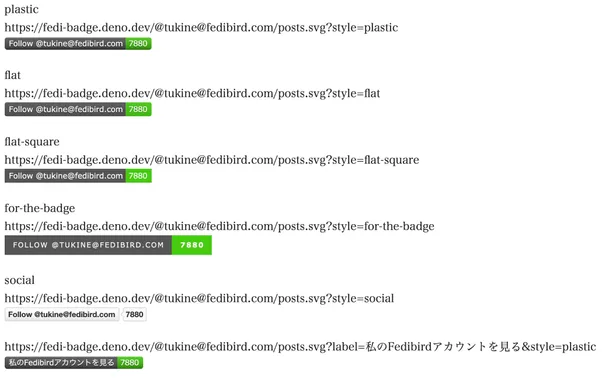The image size is (602, 383).
Task: Click the flat style Follow @tukine badge
Action: click(65, 109)
